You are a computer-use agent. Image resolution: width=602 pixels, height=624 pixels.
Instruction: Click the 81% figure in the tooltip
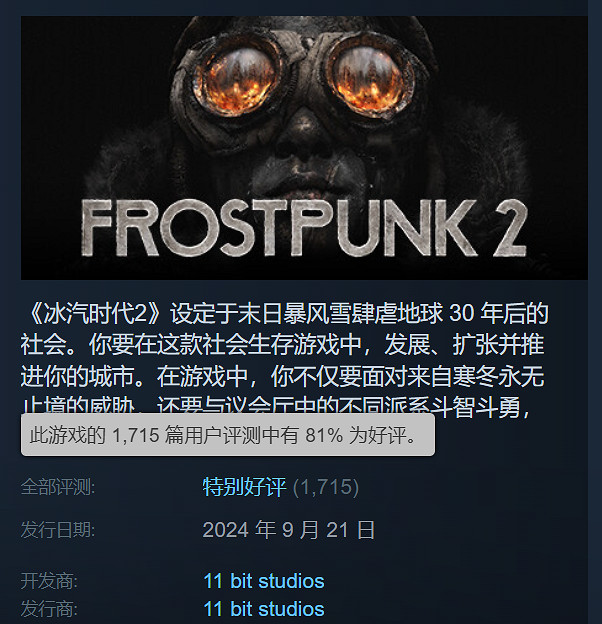(x=324, y=435)
